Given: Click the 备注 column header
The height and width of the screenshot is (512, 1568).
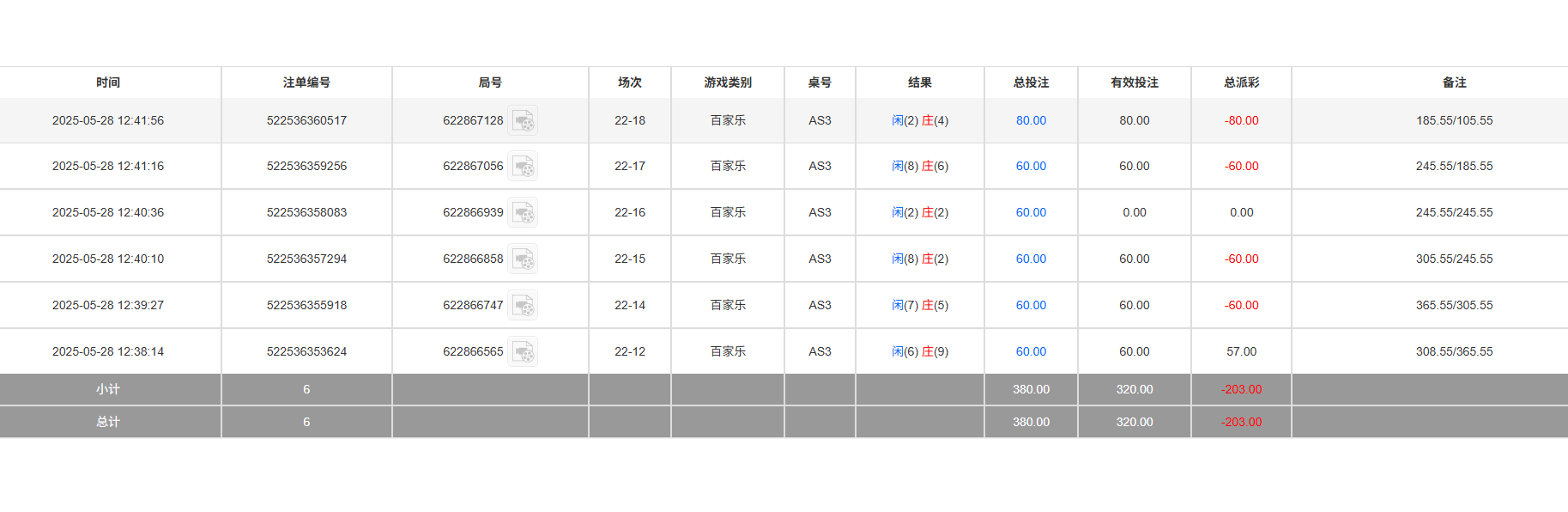Looking at the screenshot, I should pyautogui.click(x=1454, y=82).
